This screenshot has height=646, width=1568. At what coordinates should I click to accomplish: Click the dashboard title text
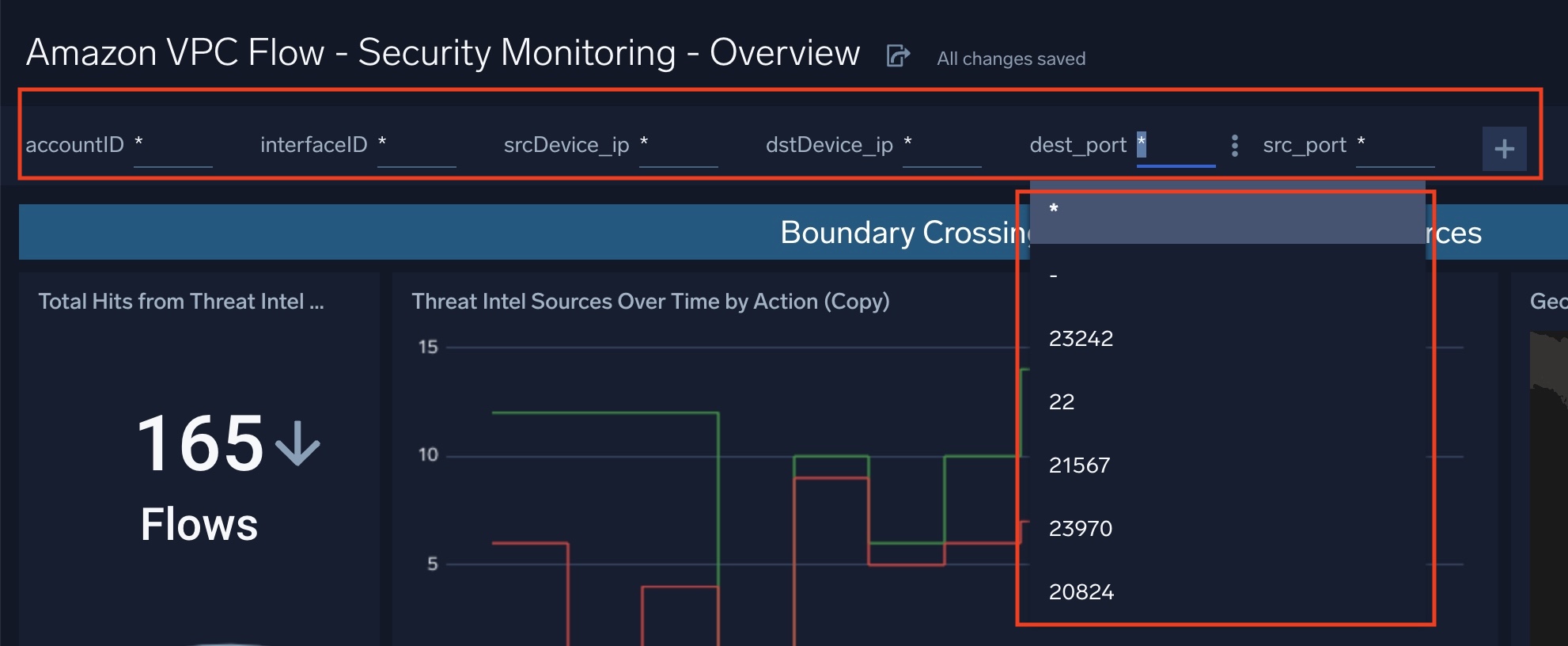click(x=443, y=53)
